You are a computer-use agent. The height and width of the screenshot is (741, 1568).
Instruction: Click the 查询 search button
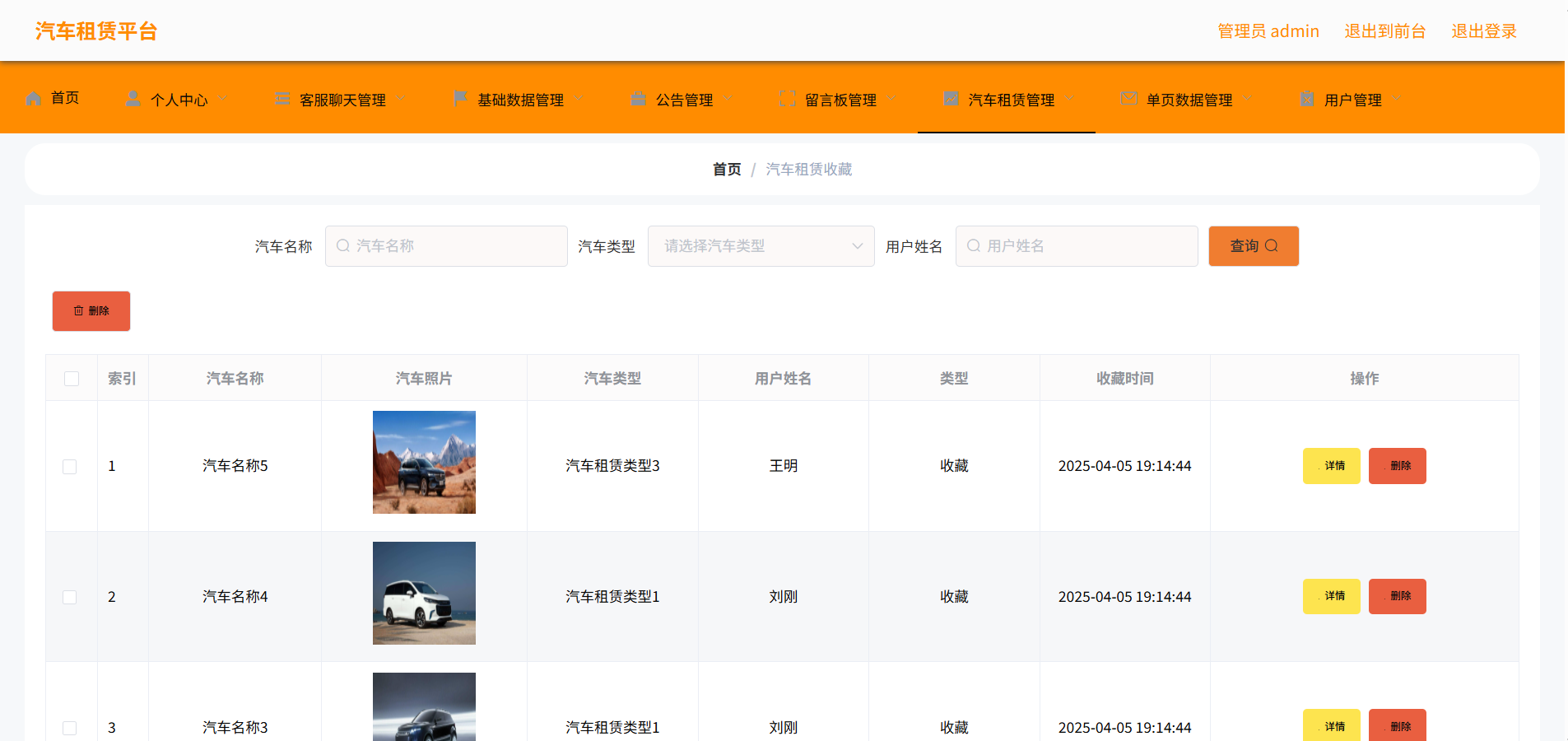tap(1253, 245)
